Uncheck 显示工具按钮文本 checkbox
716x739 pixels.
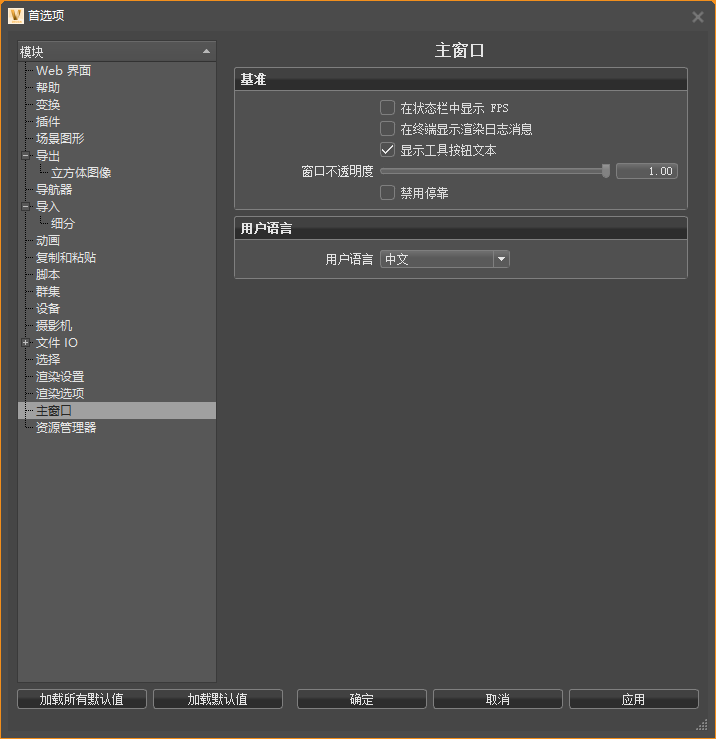pos(387,150)
